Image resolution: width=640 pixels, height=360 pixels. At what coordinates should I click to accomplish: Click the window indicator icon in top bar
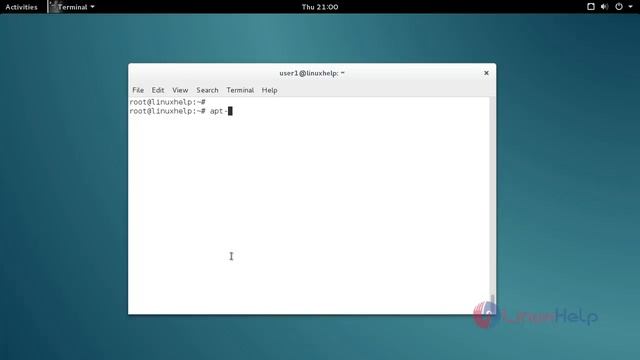tap(591, 7)
